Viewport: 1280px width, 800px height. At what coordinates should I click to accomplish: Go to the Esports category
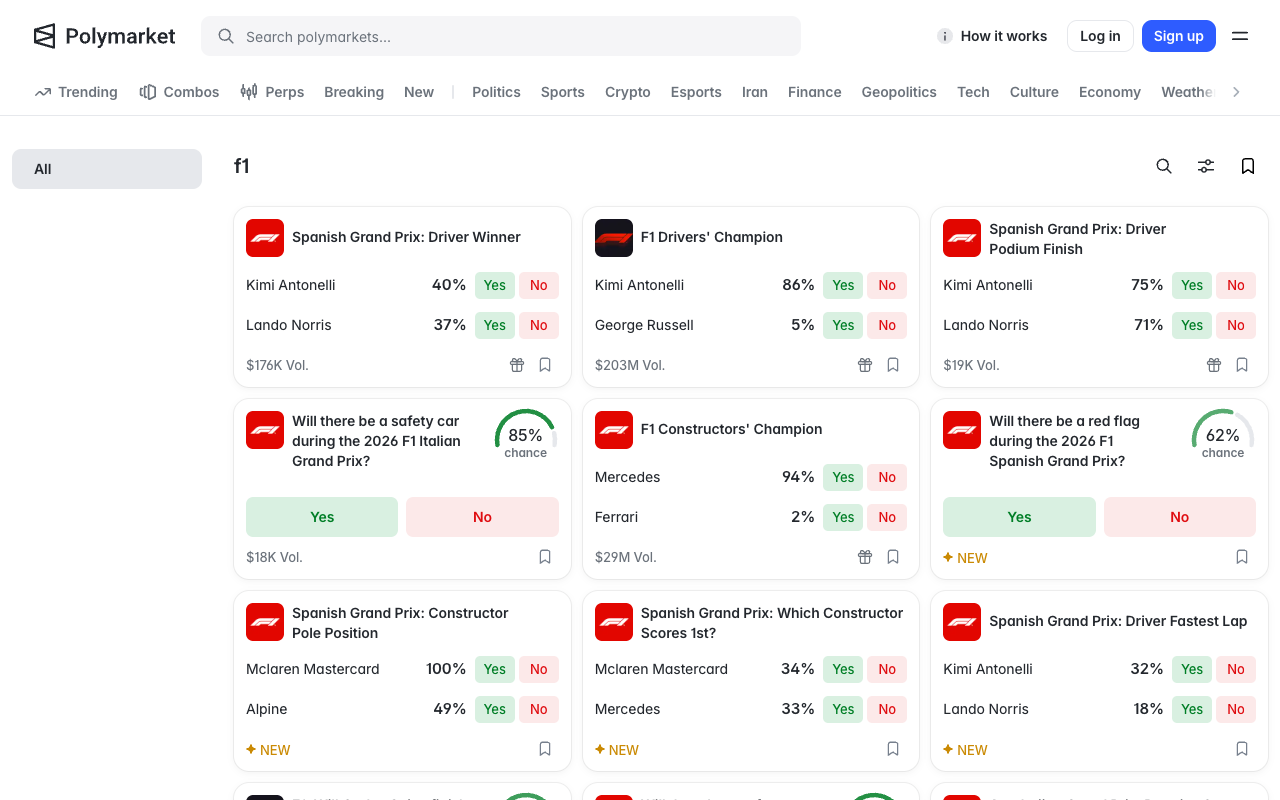696,92
